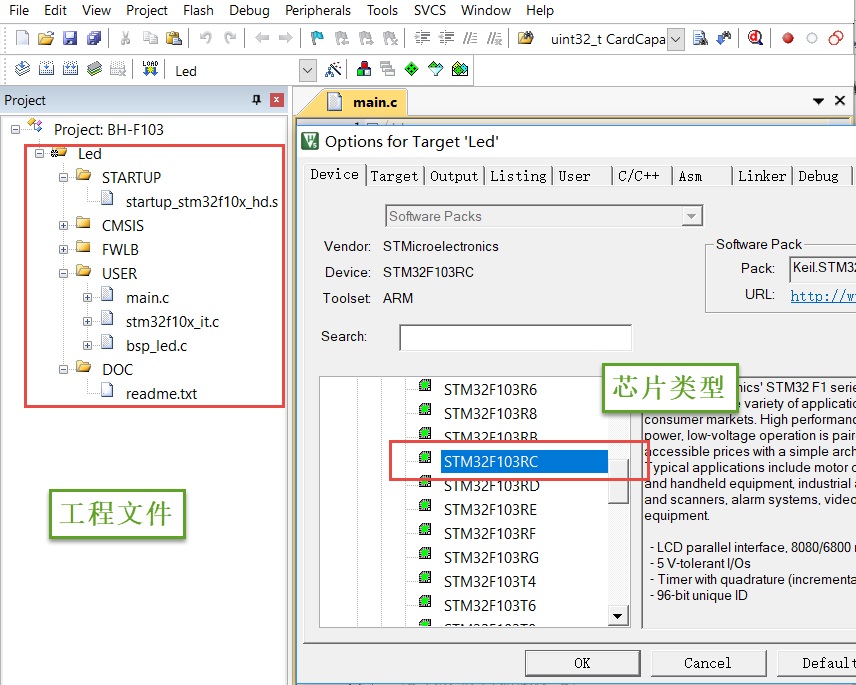Create a new file with the New icon
Screen dimensions: 856x685
point(22,38)
